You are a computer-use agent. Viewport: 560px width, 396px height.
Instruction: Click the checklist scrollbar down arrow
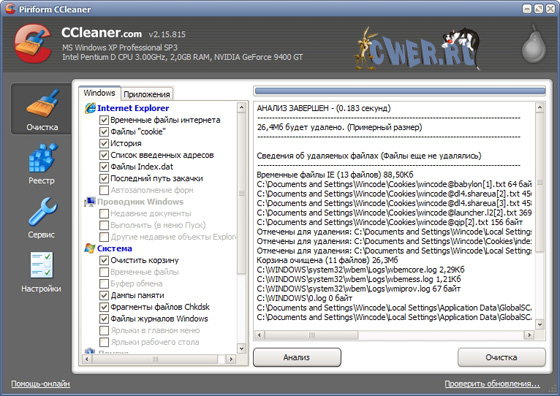(x=241, y=348)
